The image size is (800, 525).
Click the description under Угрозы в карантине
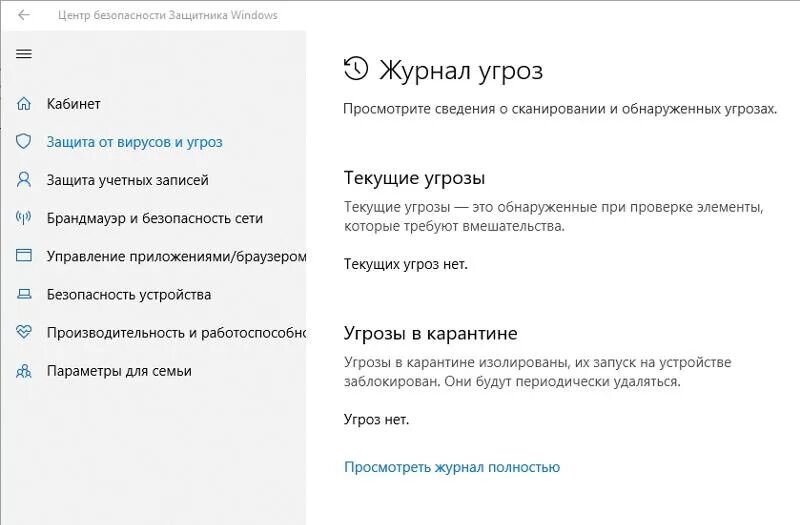[x=537, y=372]
